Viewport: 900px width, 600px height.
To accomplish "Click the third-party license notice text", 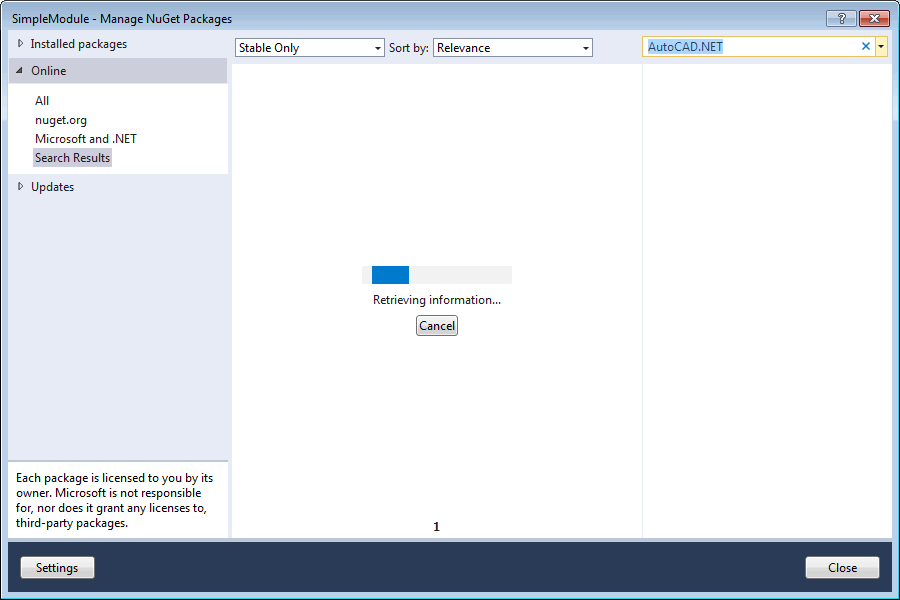I will [x=113, y=502].
